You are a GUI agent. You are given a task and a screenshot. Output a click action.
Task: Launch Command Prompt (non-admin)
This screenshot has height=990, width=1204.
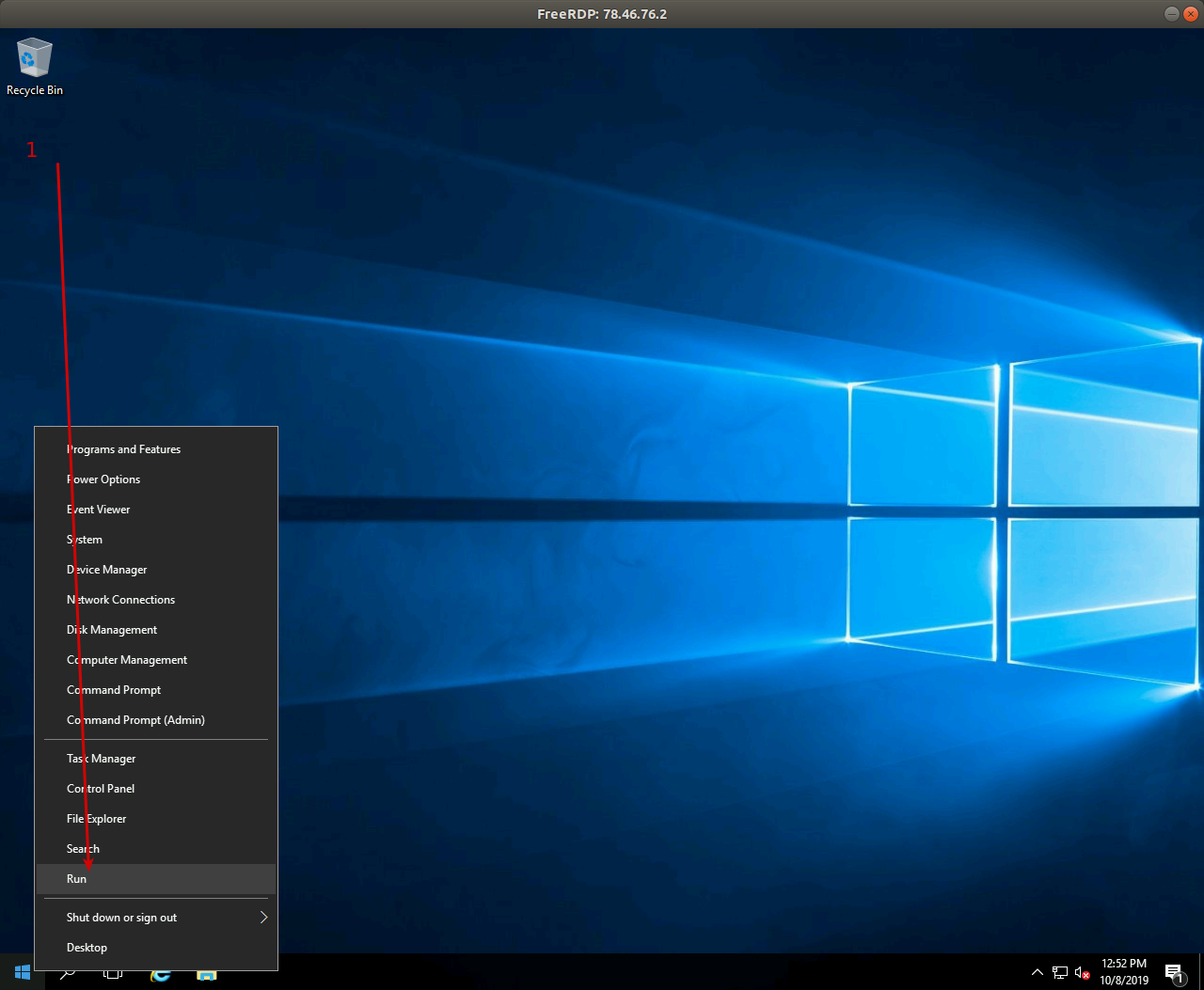coord(156,690)
